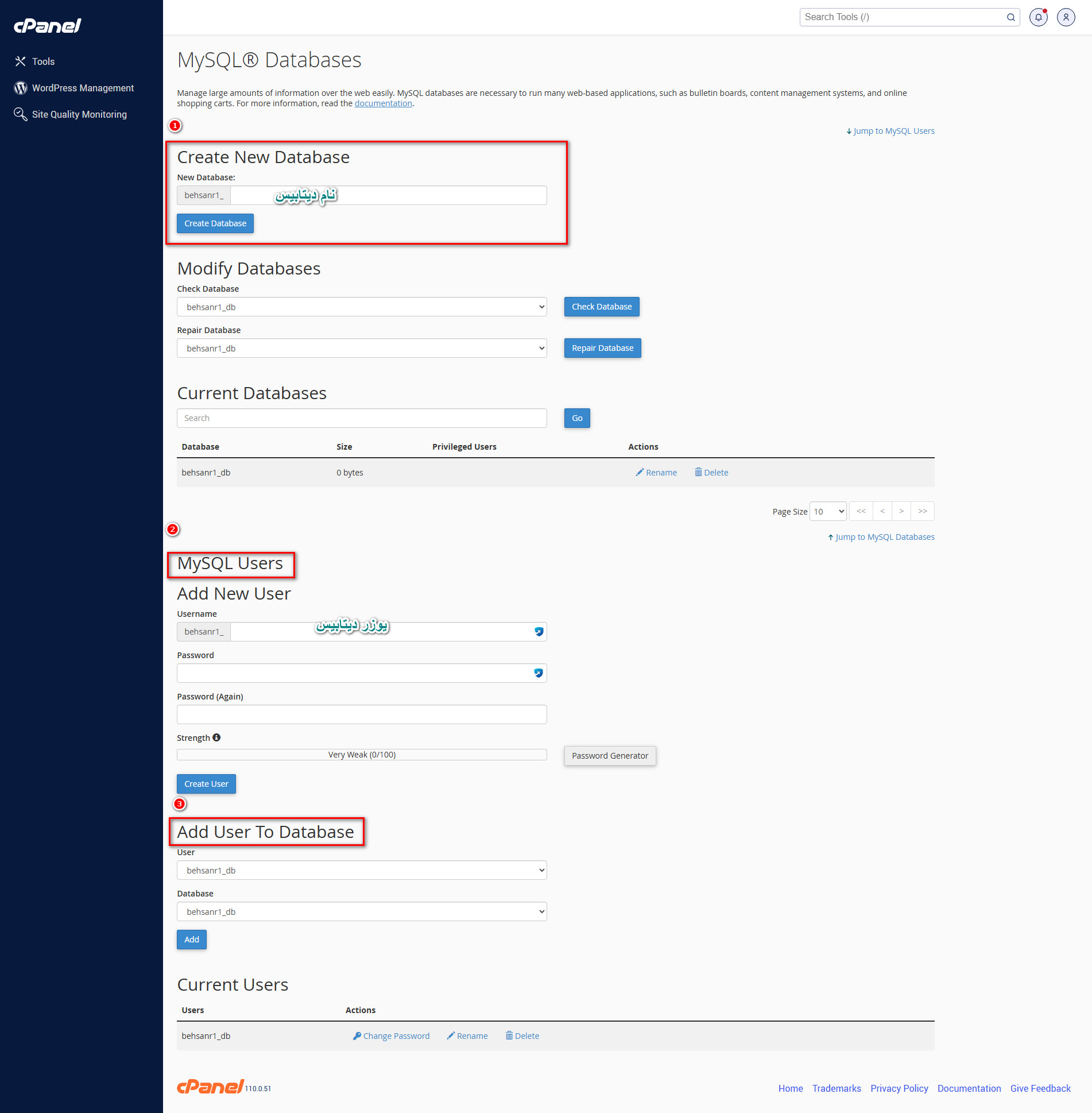The height and width of the screenshot is (1113, 1092).
Task: Click the search magnifier in Search Tools bar
Action: [x=1010, y=17]
